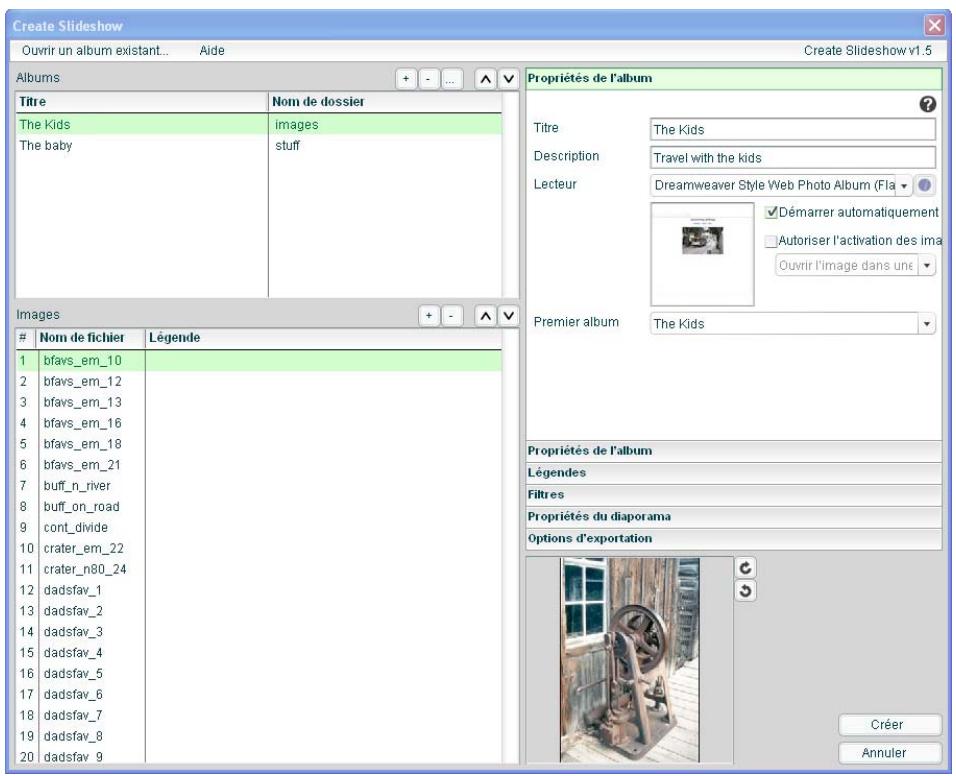Uncheck Démarrer automatiquement
This screenshot has width=956, height=776.
click(771, 212)
